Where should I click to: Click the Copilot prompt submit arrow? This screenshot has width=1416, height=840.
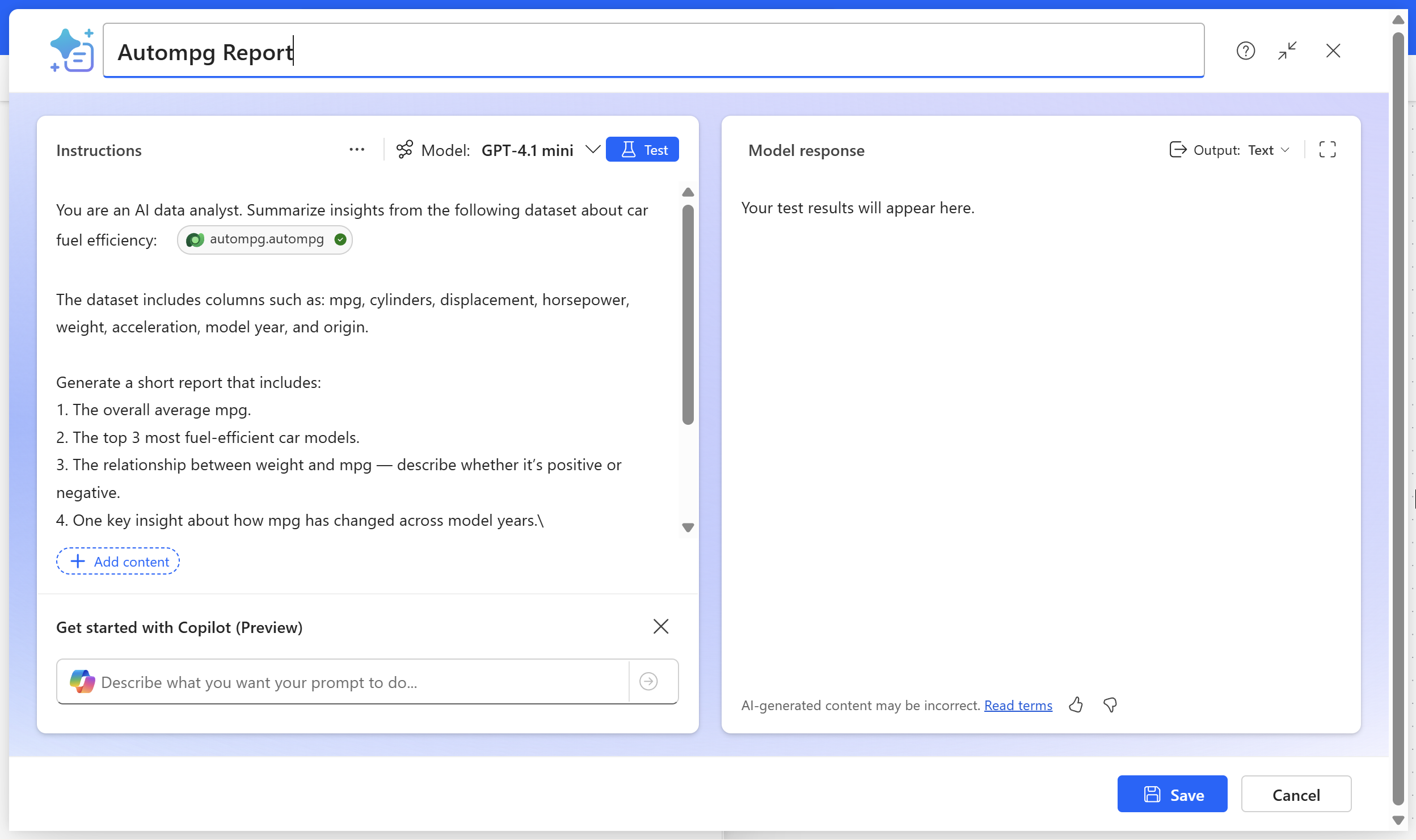(x=648, y=681)
